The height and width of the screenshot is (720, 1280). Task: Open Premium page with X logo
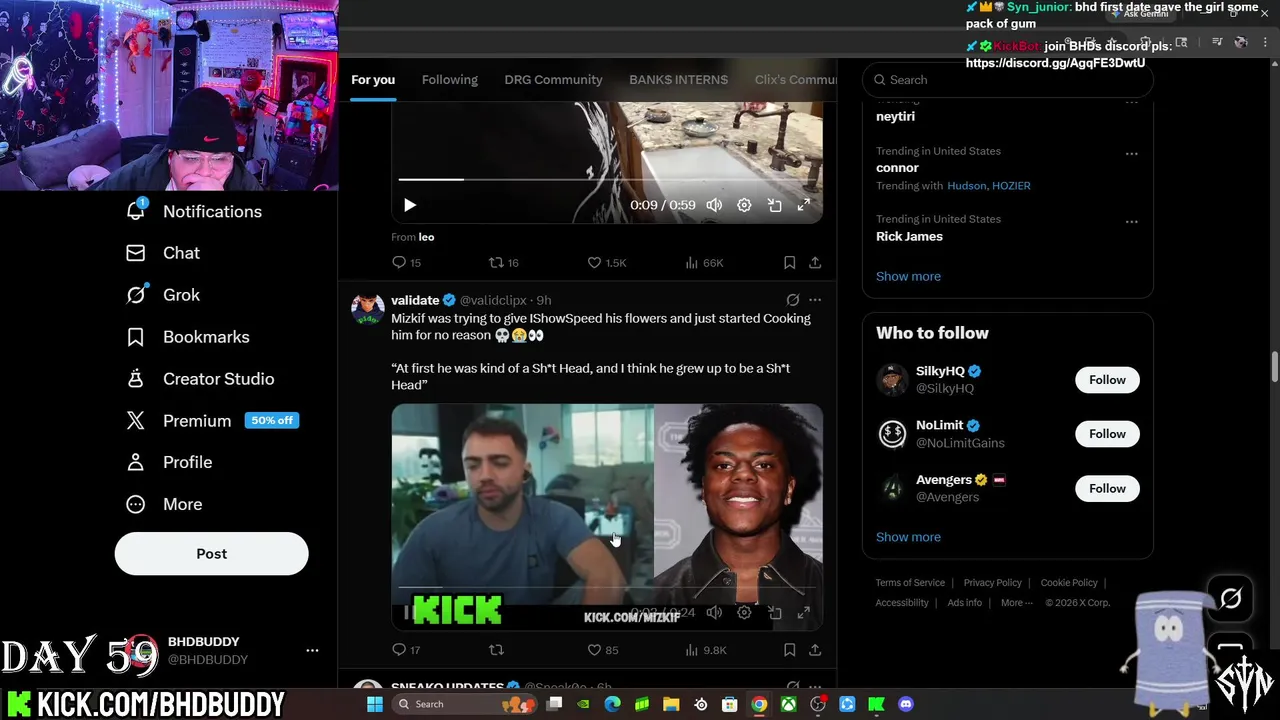pyautogui.click(x=213, y=421)
